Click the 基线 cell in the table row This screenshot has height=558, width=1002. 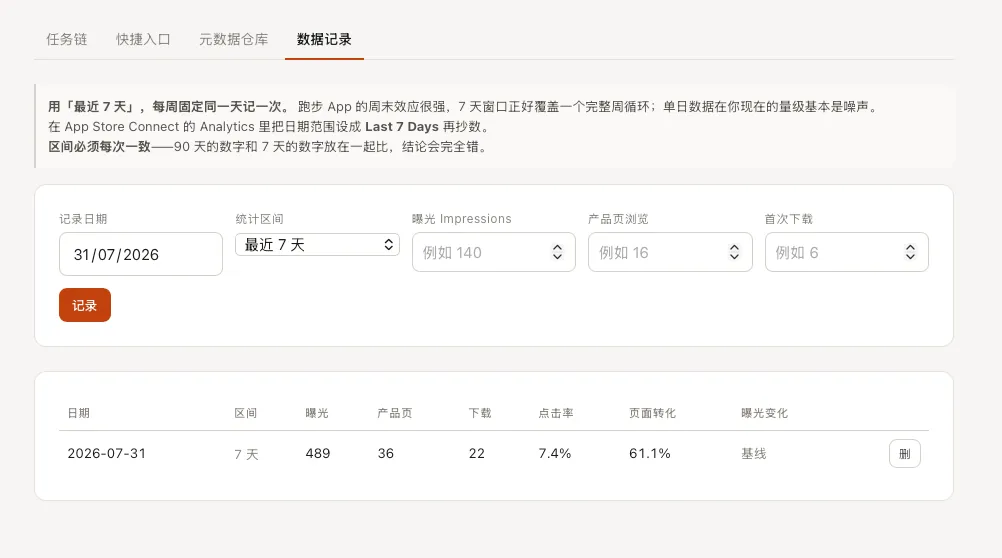coord(753,454)
